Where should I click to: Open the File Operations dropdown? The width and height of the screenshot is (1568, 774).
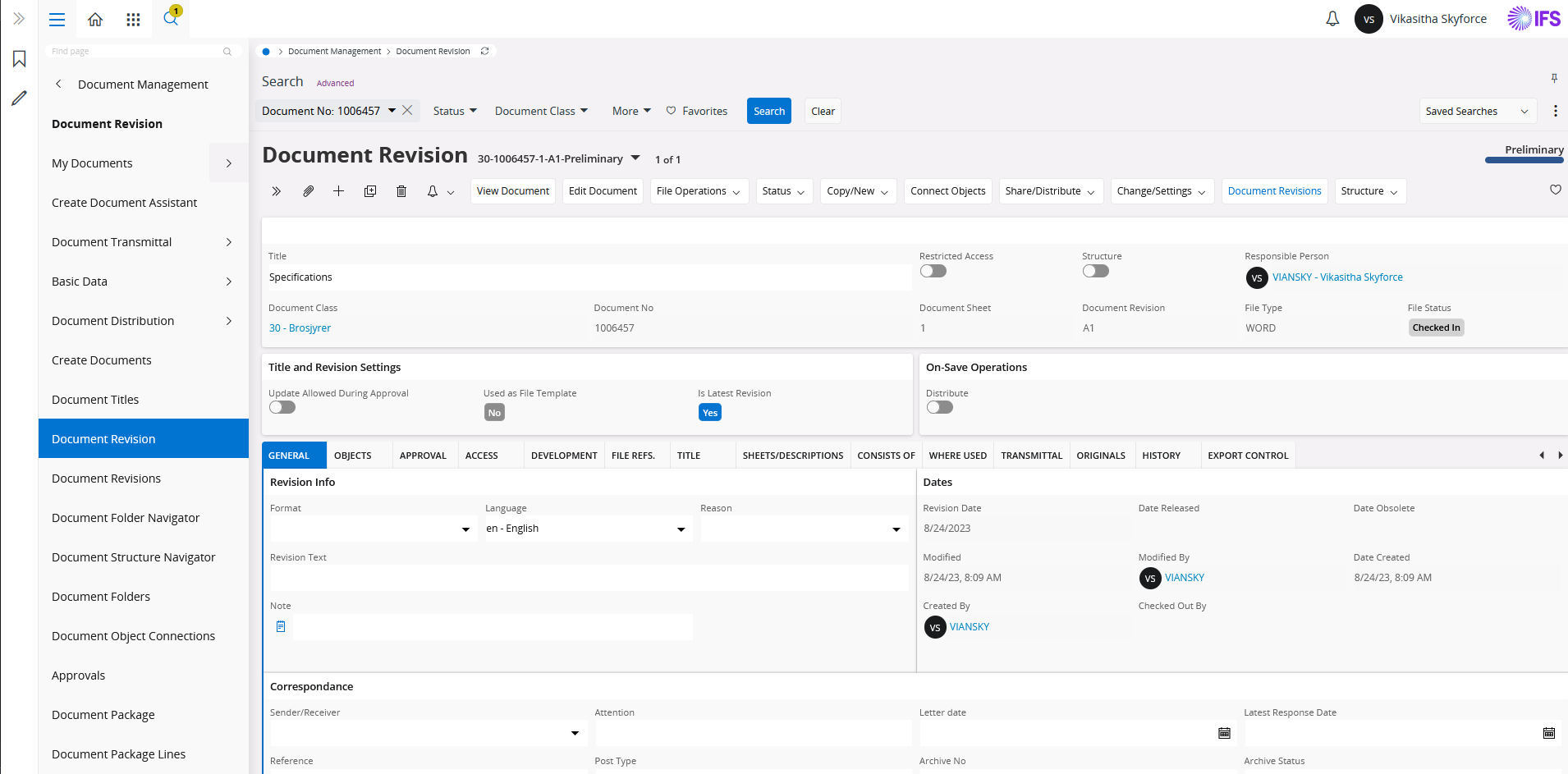point(698,191)
